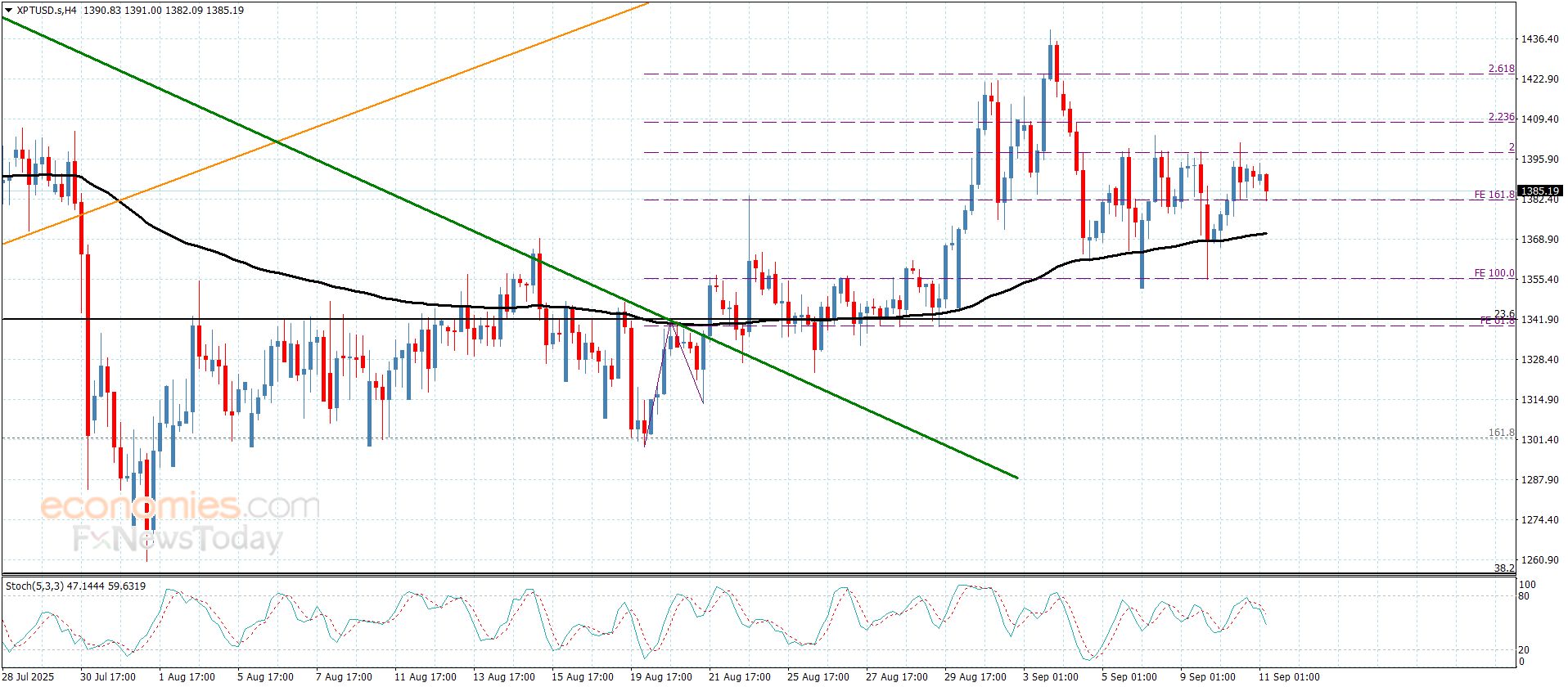Image resolution: width=1568 pixels, height=687 pixels.
Task: Select the FE 100.0 expansion label
Action: (1494, 273)
